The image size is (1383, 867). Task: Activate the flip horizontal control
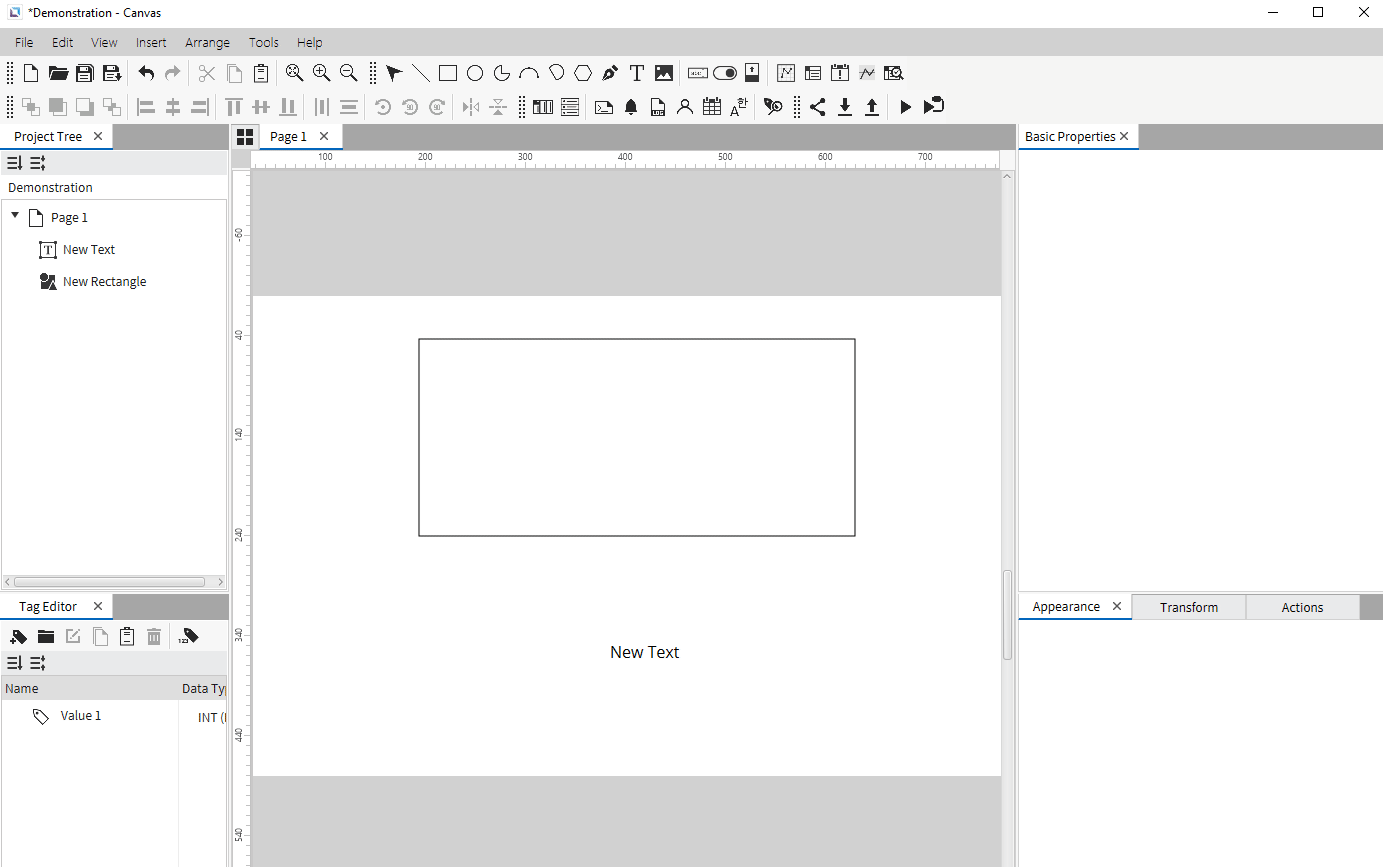tap(470, 106)
